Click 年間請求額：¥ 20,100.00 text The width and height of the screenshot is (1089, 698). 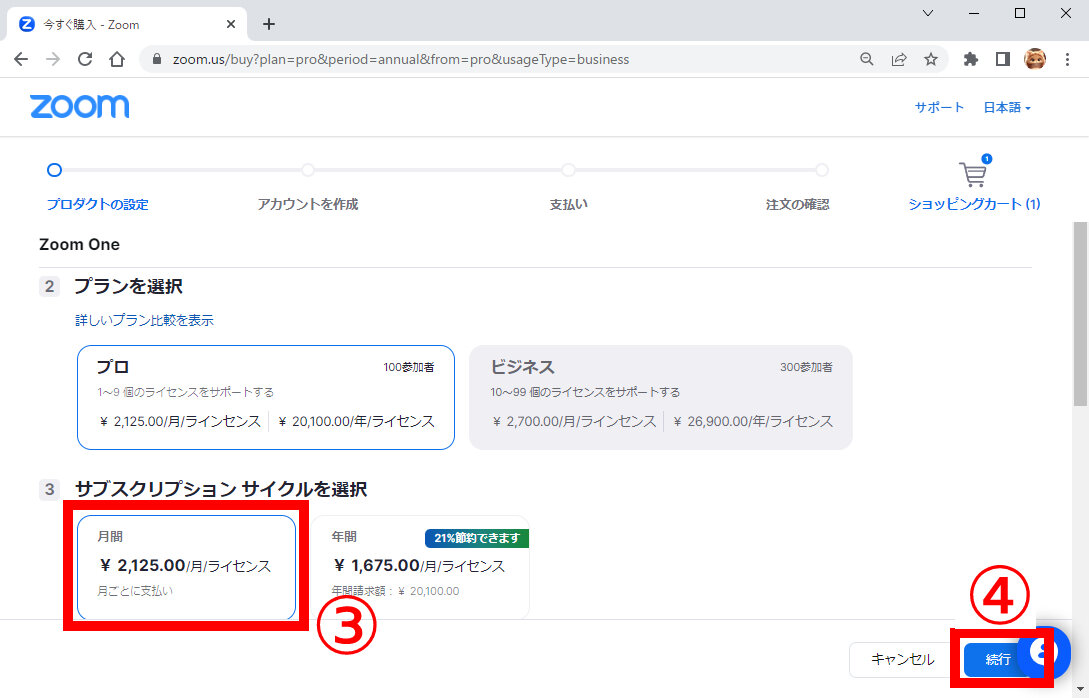coord(395,591)
